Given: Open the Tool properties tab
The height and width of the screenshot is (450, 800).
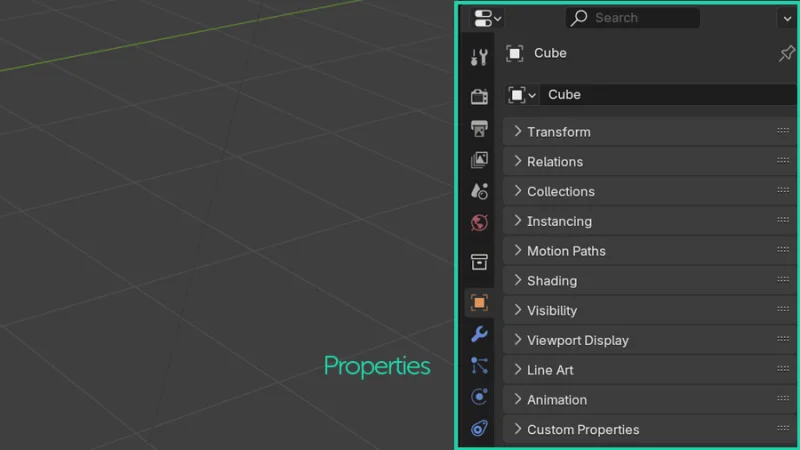Looking at the screenshot, I should coord(479,57).
